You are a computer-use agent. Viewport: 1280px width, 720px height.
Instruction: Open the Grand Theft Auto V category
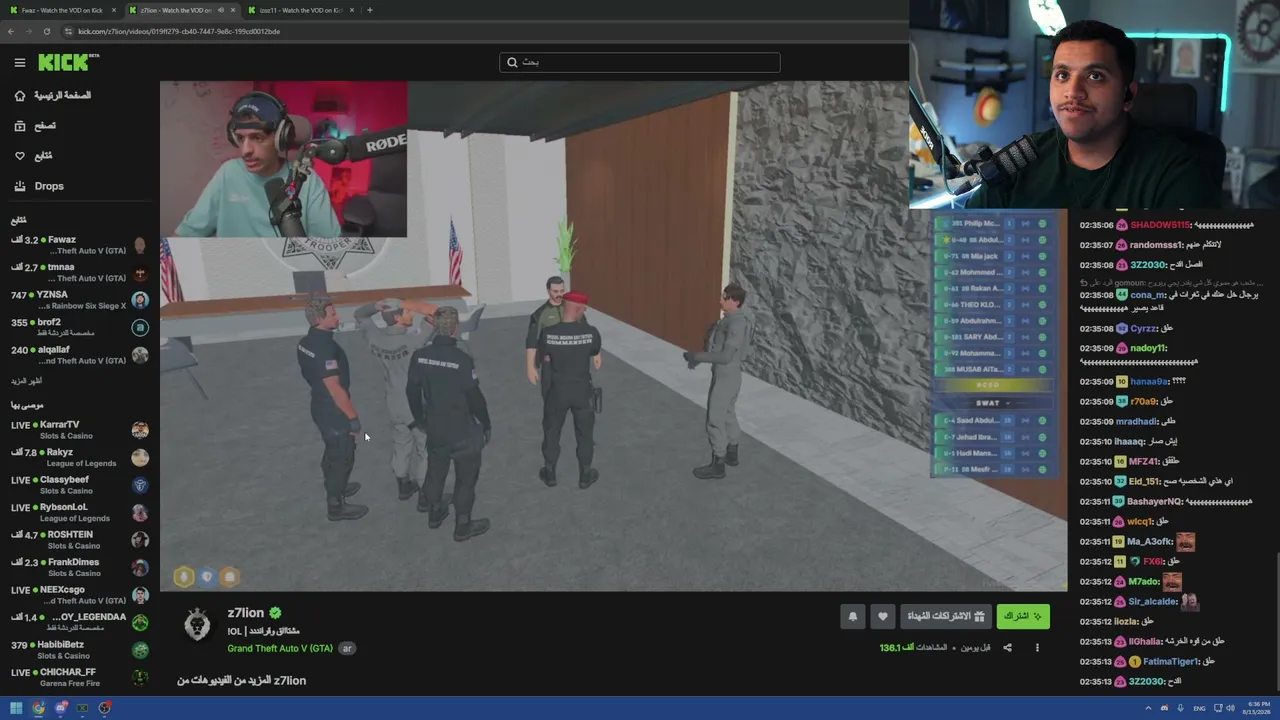pos(280,648)
